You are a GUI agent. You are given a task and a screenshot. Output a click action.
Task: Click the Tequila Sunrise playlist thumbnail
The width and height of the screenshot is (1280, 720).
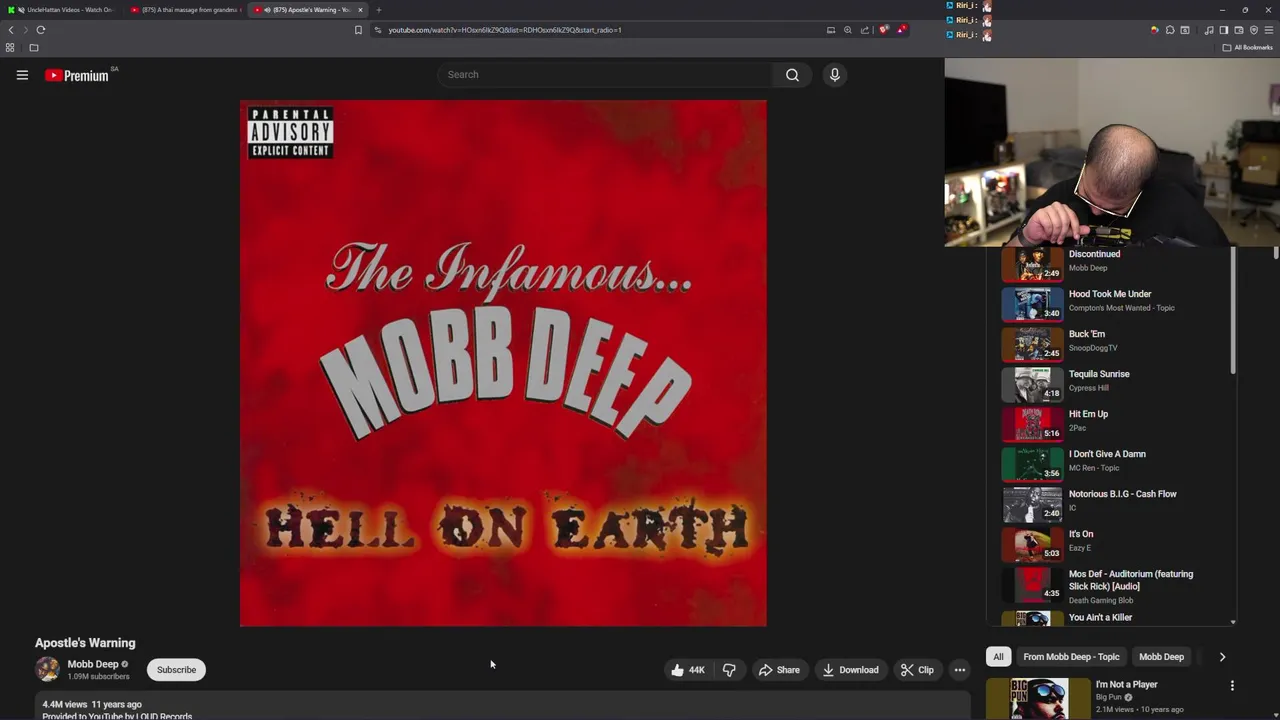coord(1032,384)
